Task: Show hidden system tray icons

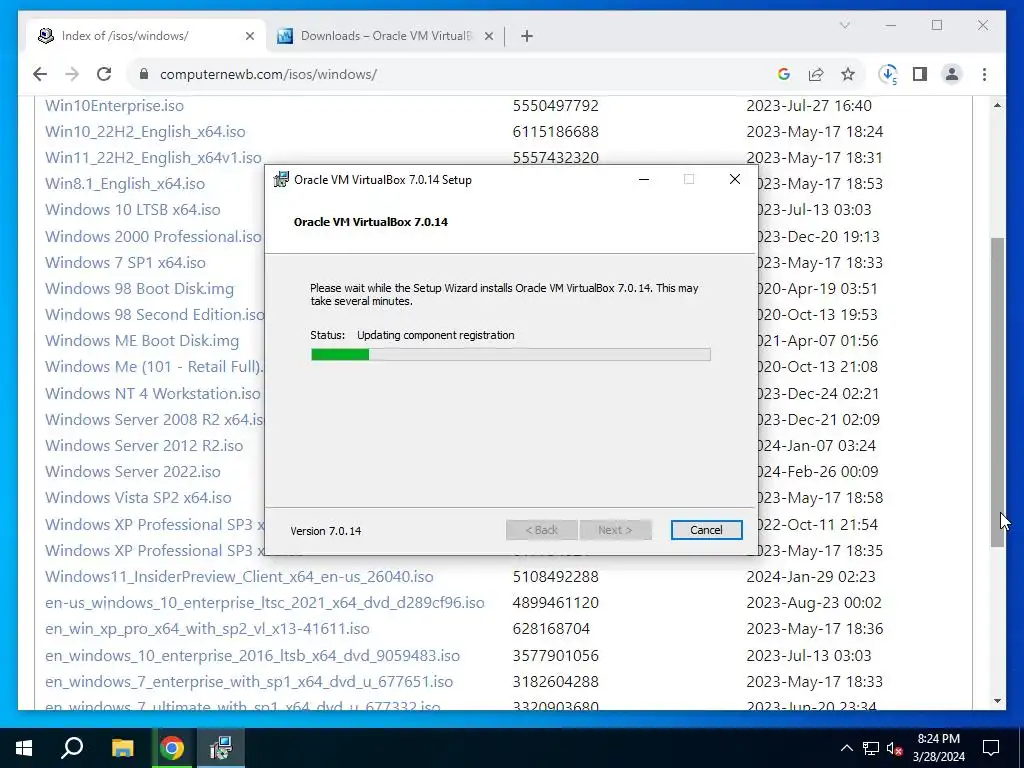Action: tap(846, 748)
